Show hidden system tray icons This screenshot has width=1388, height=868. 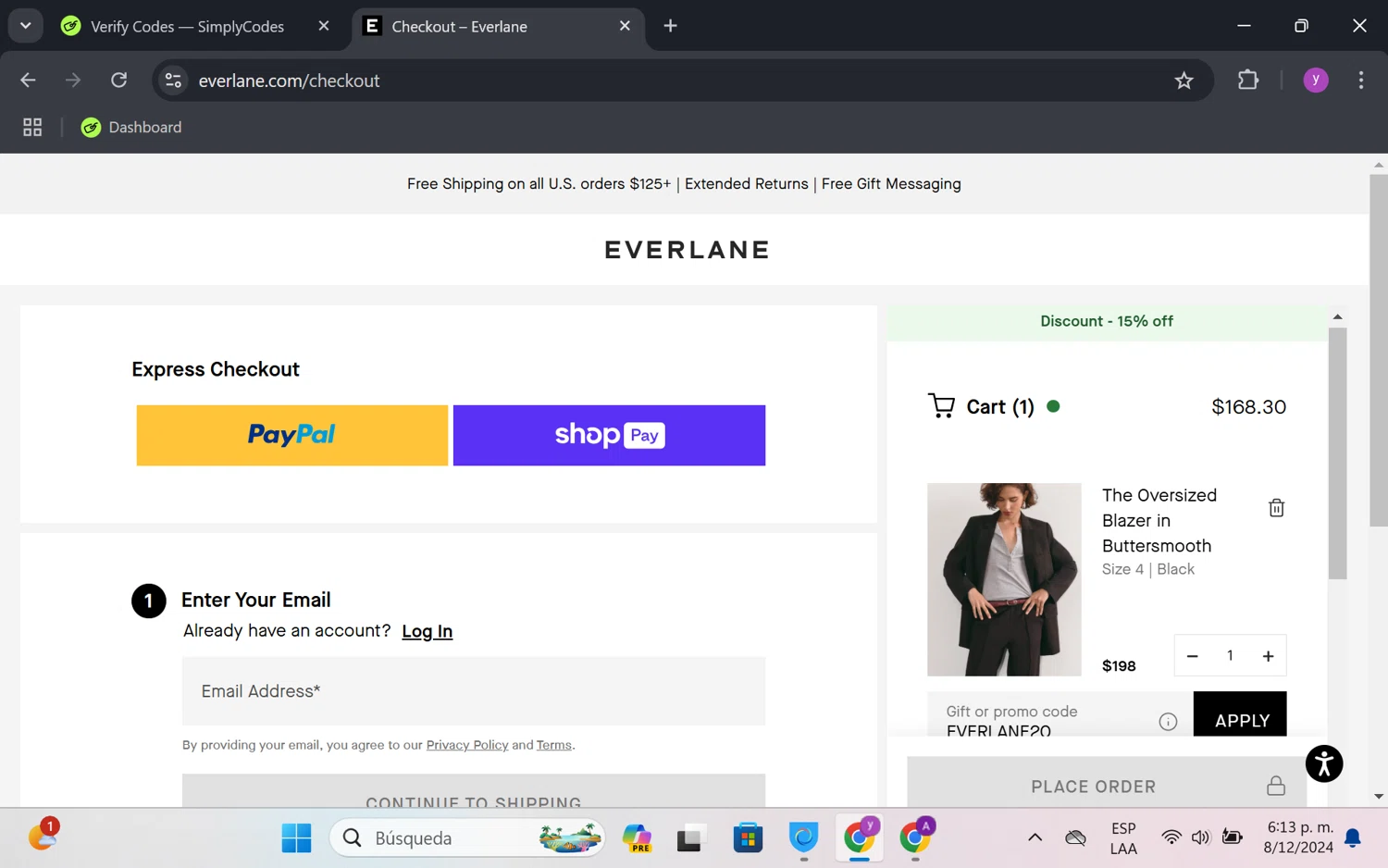pyautogui.click(x=1035, y=838)
